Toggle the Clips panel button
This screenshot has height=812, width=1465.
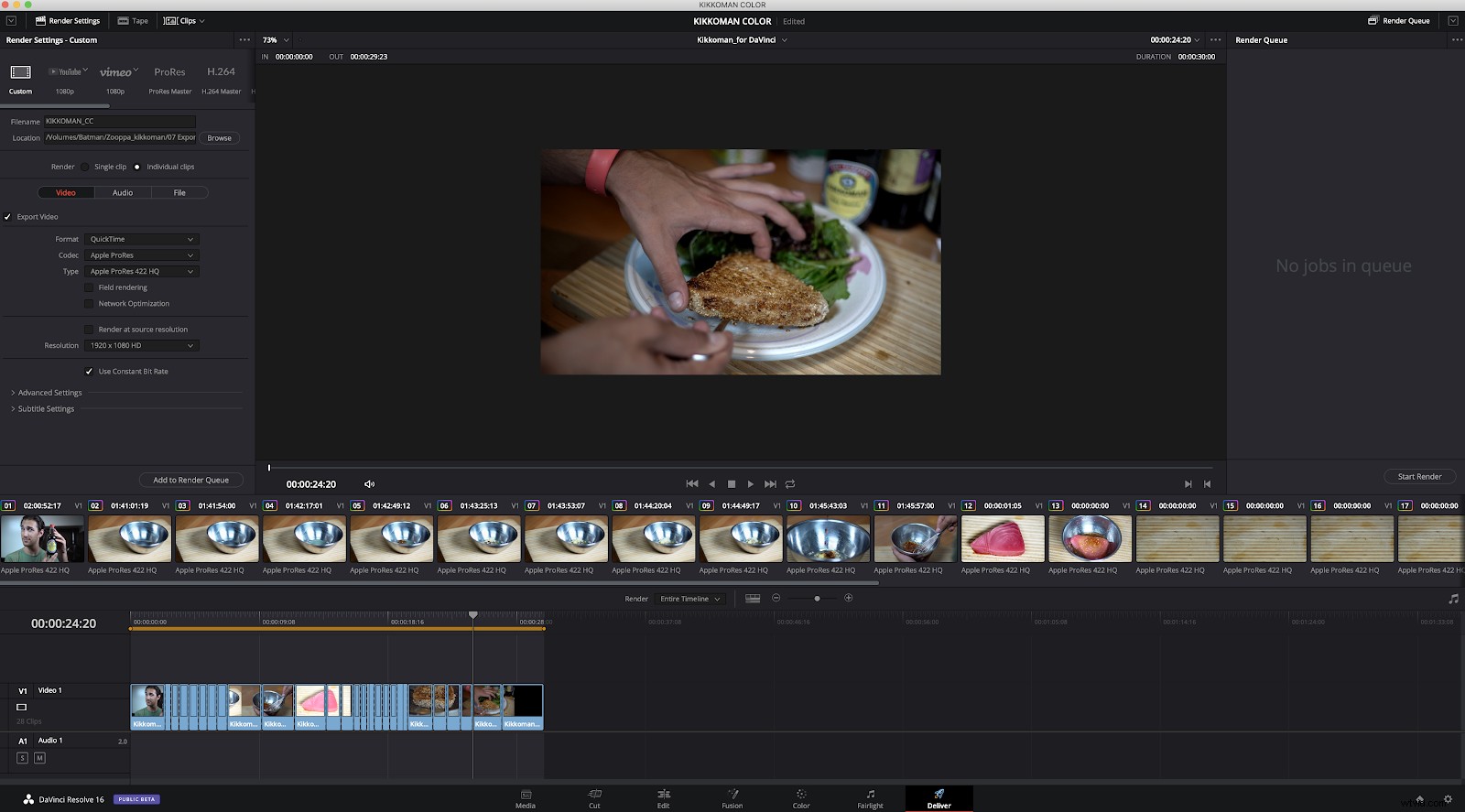click(184, 20)
